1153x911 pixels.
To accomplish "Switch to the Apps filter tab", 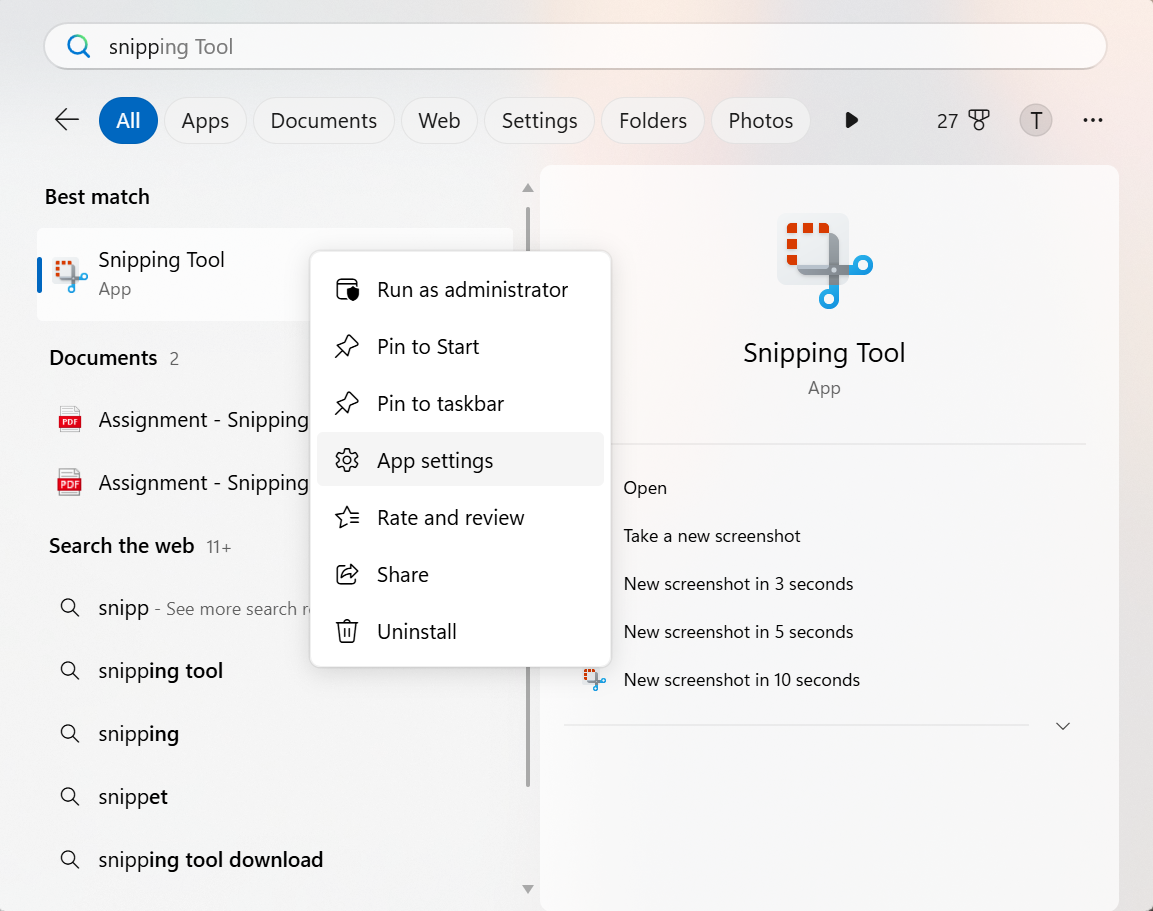I will tap(205, 120).
